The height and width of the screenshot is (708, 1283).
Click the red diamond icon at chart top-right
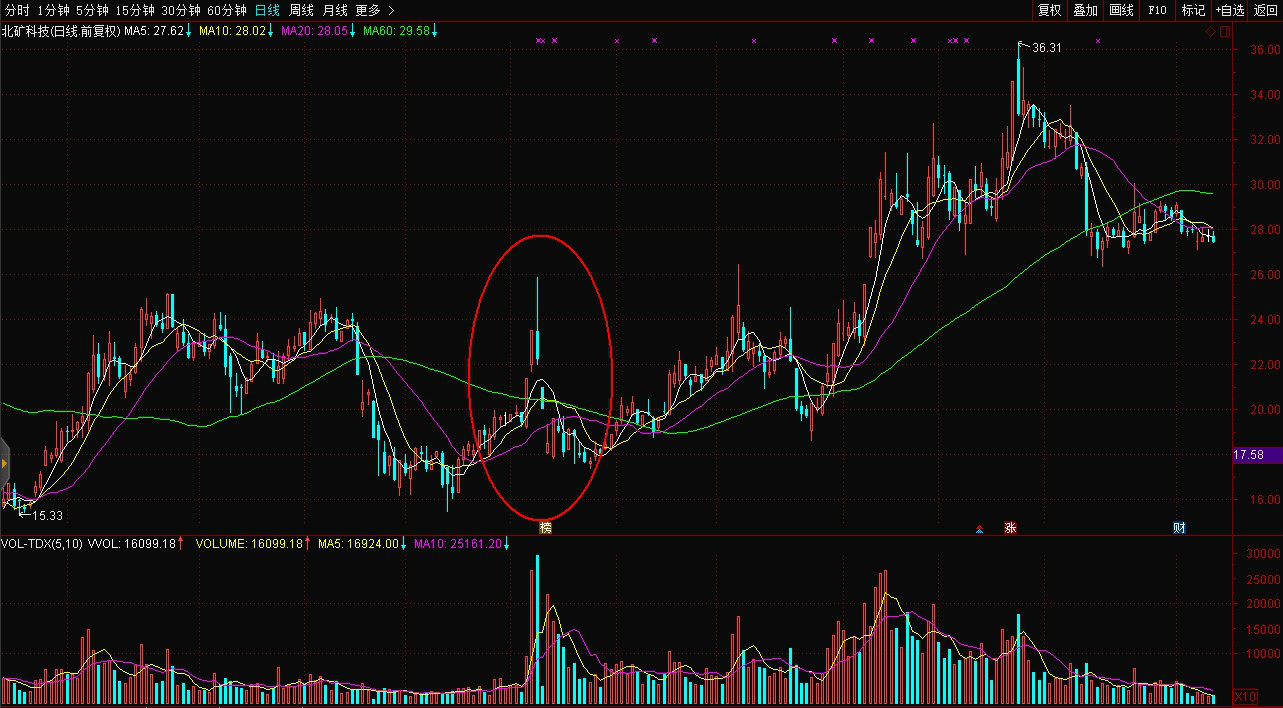[1210, 31]
